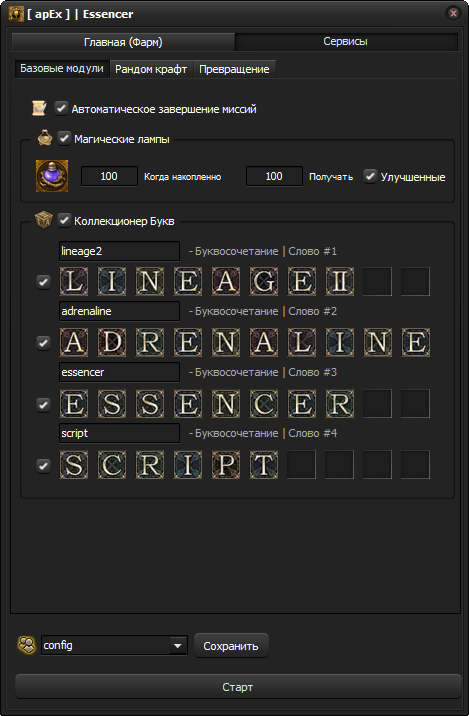Viewport: 469px width, 716px height.
Task: Click the letter C tile in ESSENCER
Action: point(263,404)
